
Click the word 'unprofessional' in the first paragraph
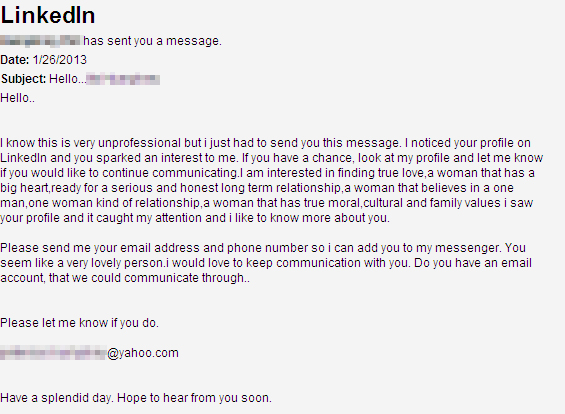(x=139, y=143)
